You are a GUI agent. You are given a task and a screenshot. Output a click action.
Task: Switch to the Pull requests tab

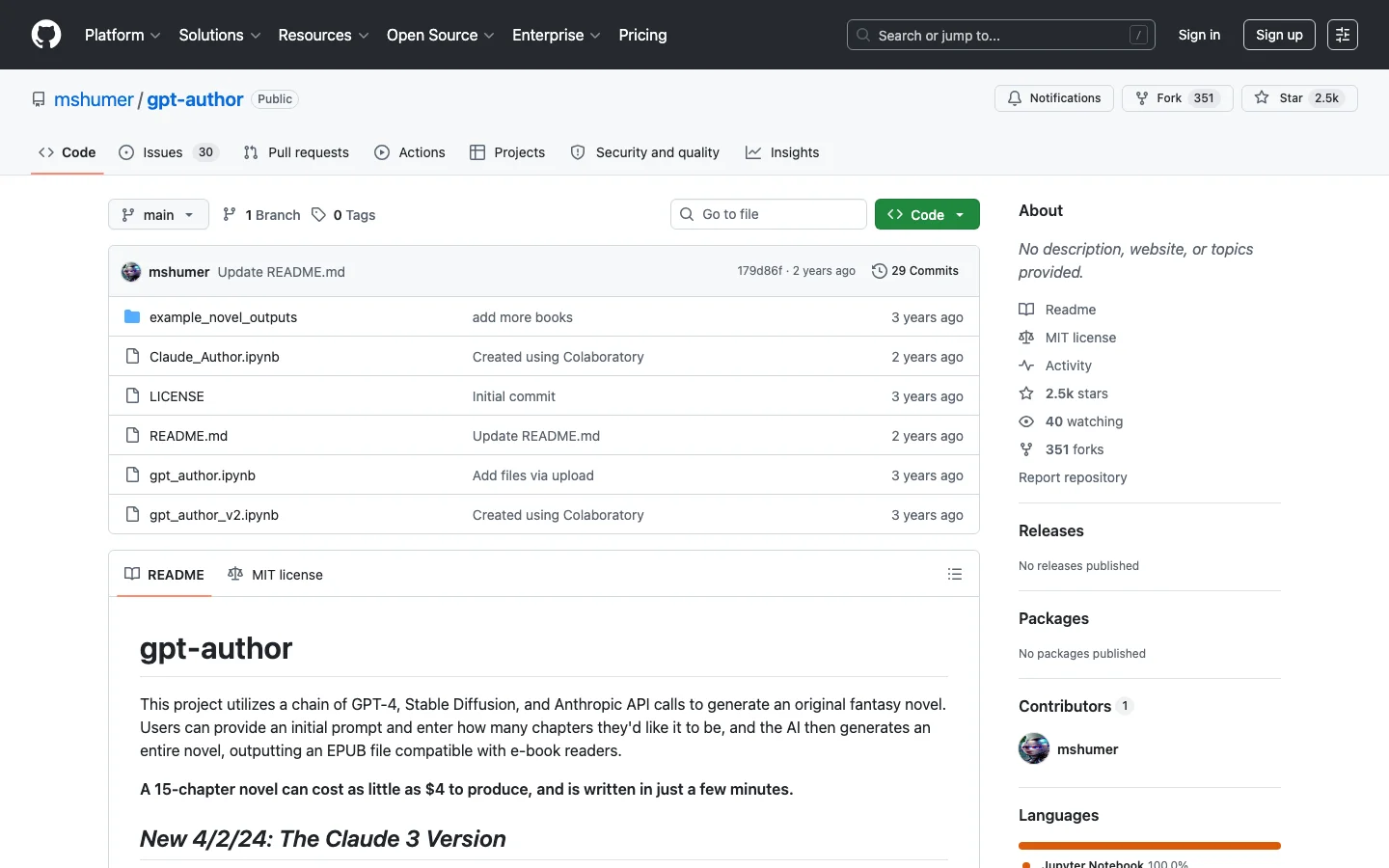(x=296, y=152)
